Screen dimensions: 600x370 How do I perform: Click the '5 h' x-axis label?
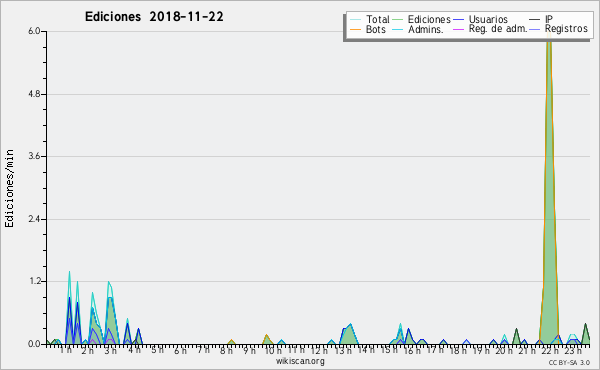click(x=157, y=350)
